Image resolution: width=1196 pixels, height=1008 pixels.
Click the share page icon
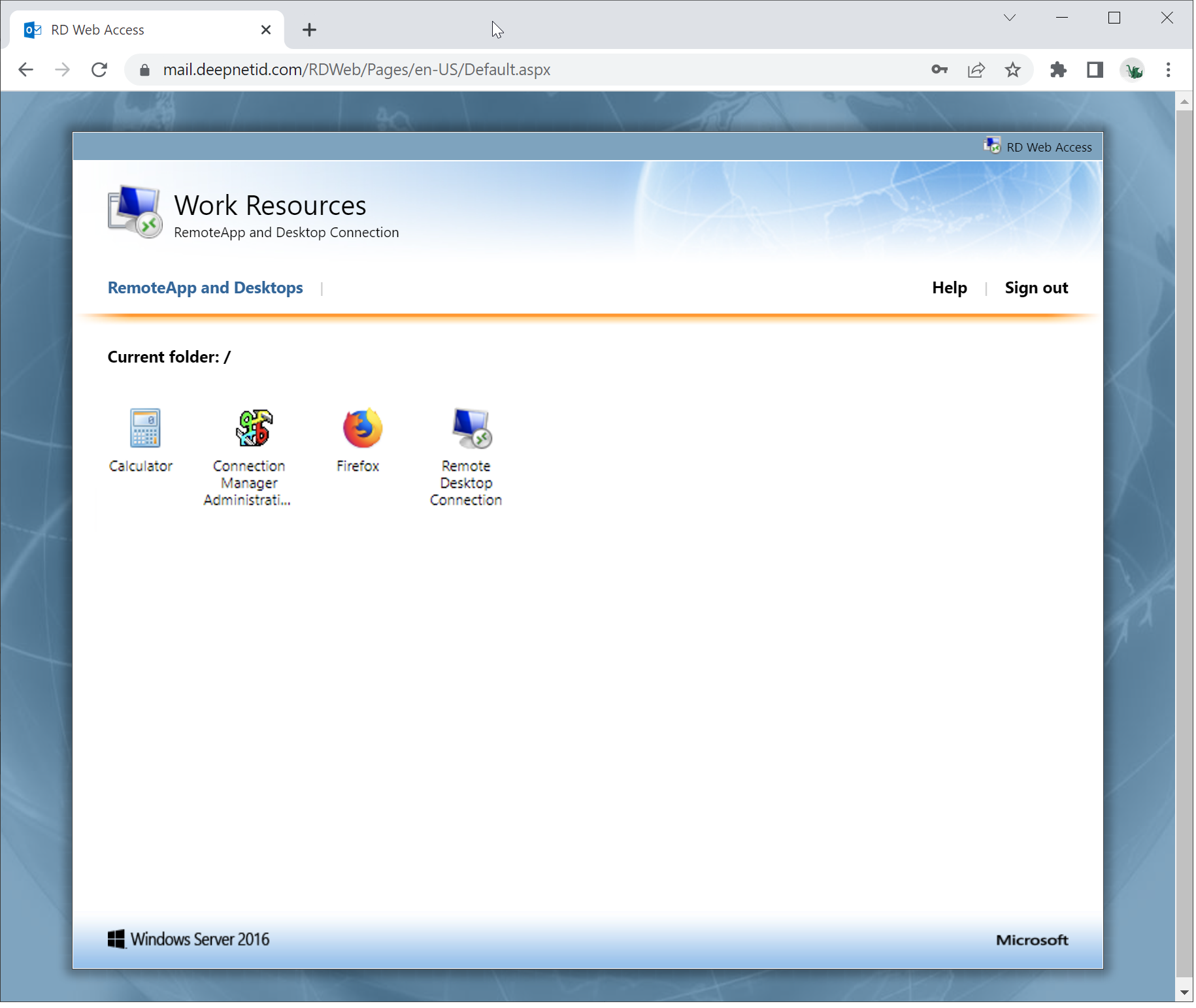976,70
